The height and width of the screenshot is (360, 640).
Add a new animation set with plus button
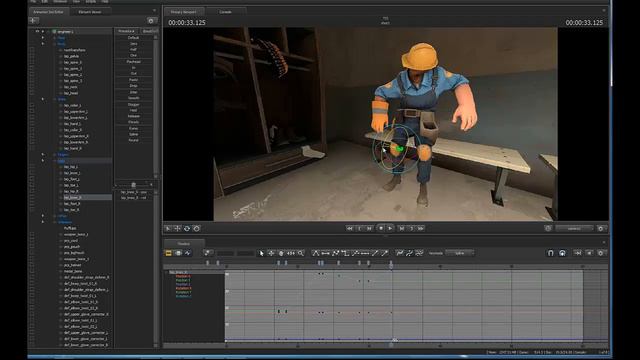click(x=33, y=20)
